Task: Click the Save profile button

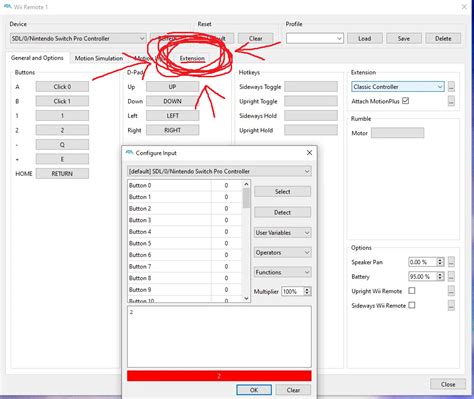Action: [x=404, y=39]
